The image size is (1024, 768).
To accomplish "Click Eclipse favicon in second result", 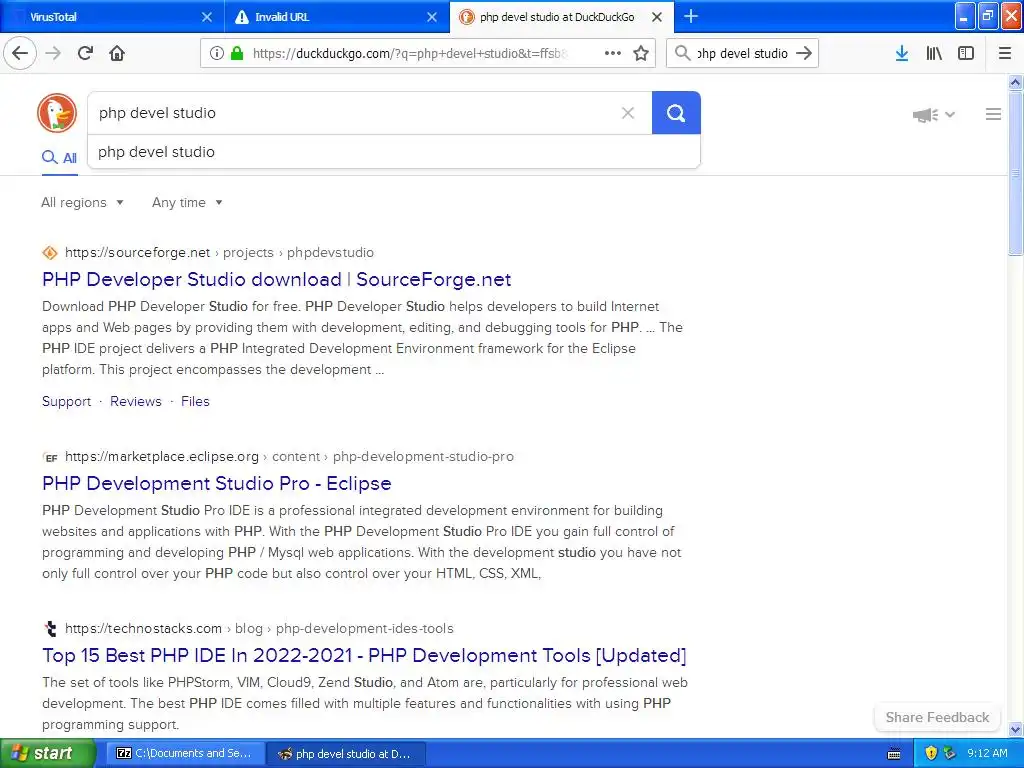I will click(50, 457).
